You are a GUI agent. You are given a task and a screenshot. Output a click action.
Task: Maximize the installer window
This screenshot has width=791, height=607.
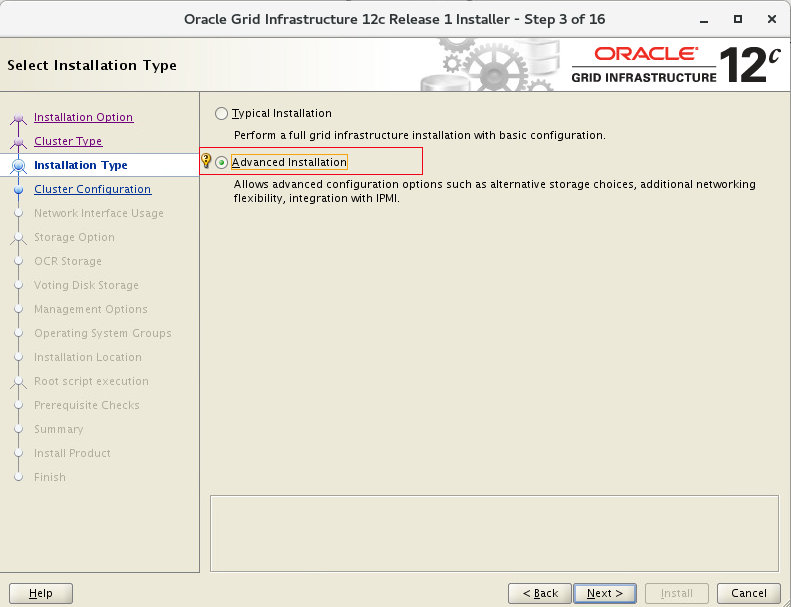[x=738, y=19]
